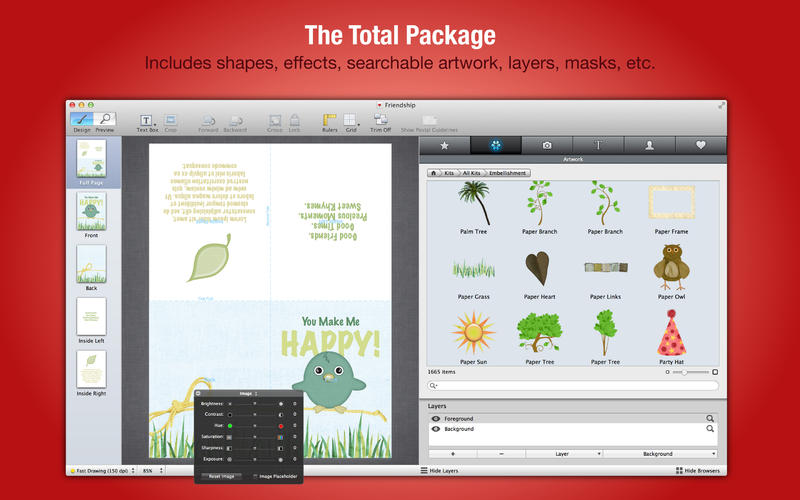
Task: Add a new layer with plus button
Action: pyautogui.click(x=453, y=454)
